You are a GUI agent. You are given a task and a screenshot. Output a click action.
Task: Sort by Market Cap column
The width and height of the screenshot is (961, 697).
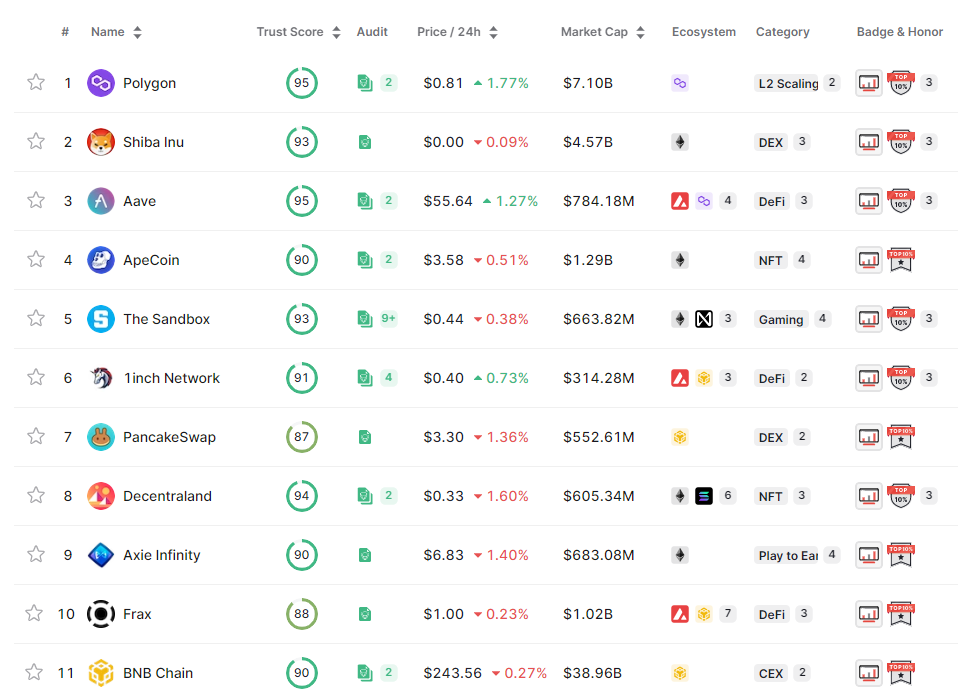[640, 32]
